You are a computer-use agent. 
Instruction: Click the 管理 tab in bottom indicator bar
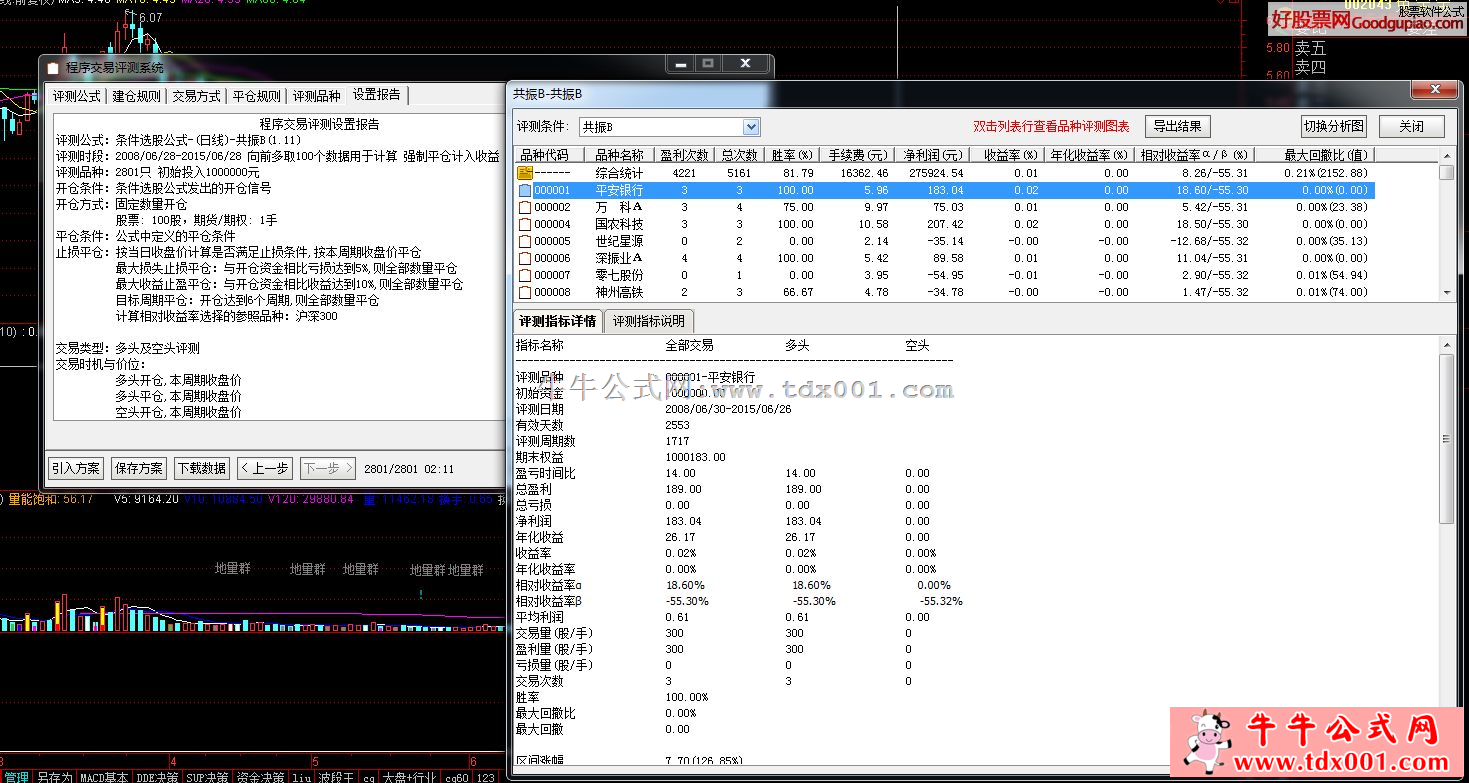tap(16, 776)
